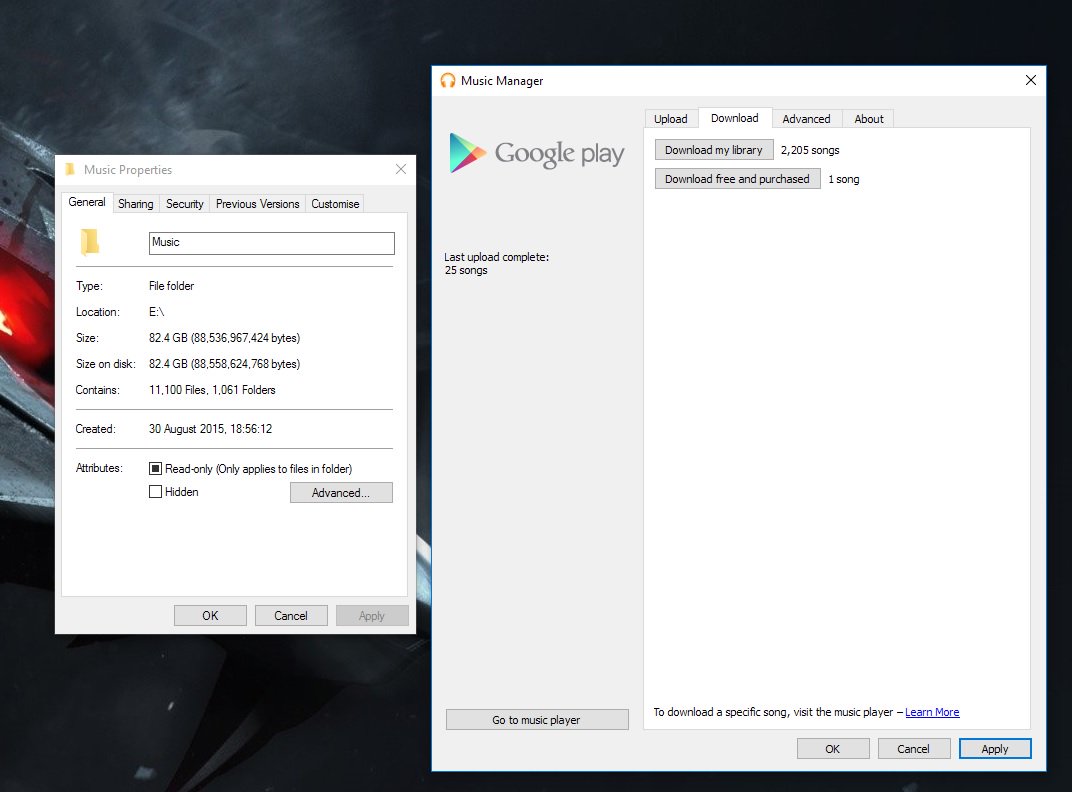The height and width of the screenshot is (792, 1072).
Task: Select the General tab in Music Properties
Action: coord(87,202)
